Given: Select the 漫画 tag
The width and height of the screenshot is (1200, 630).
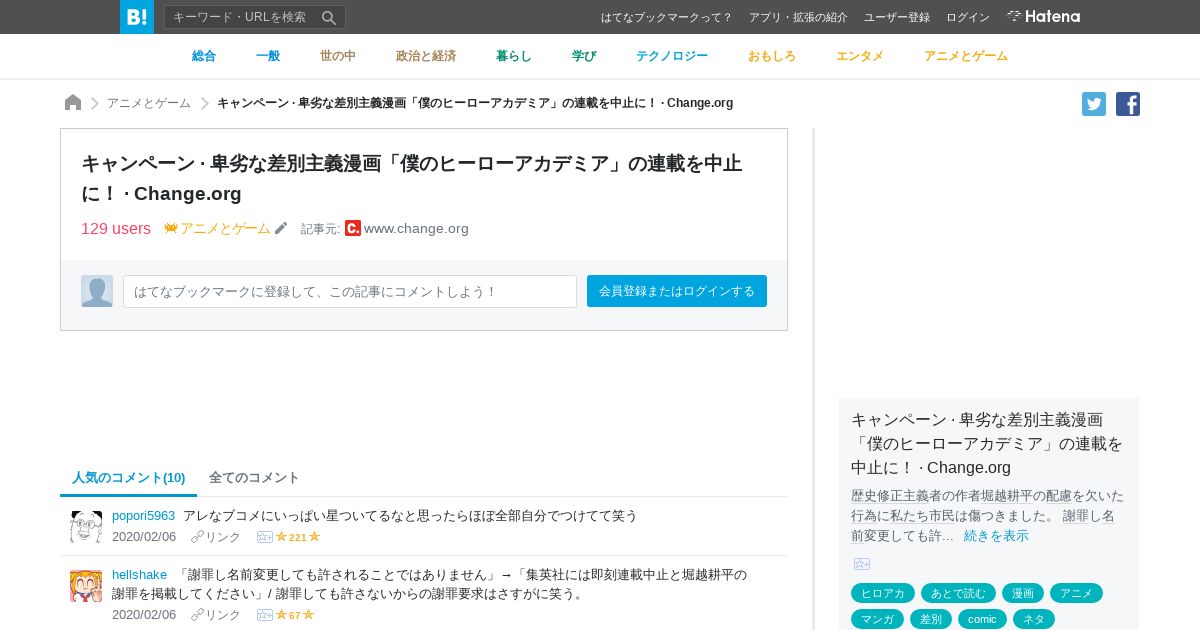Looking at the screenshot, I should [x=1023, y=593].
